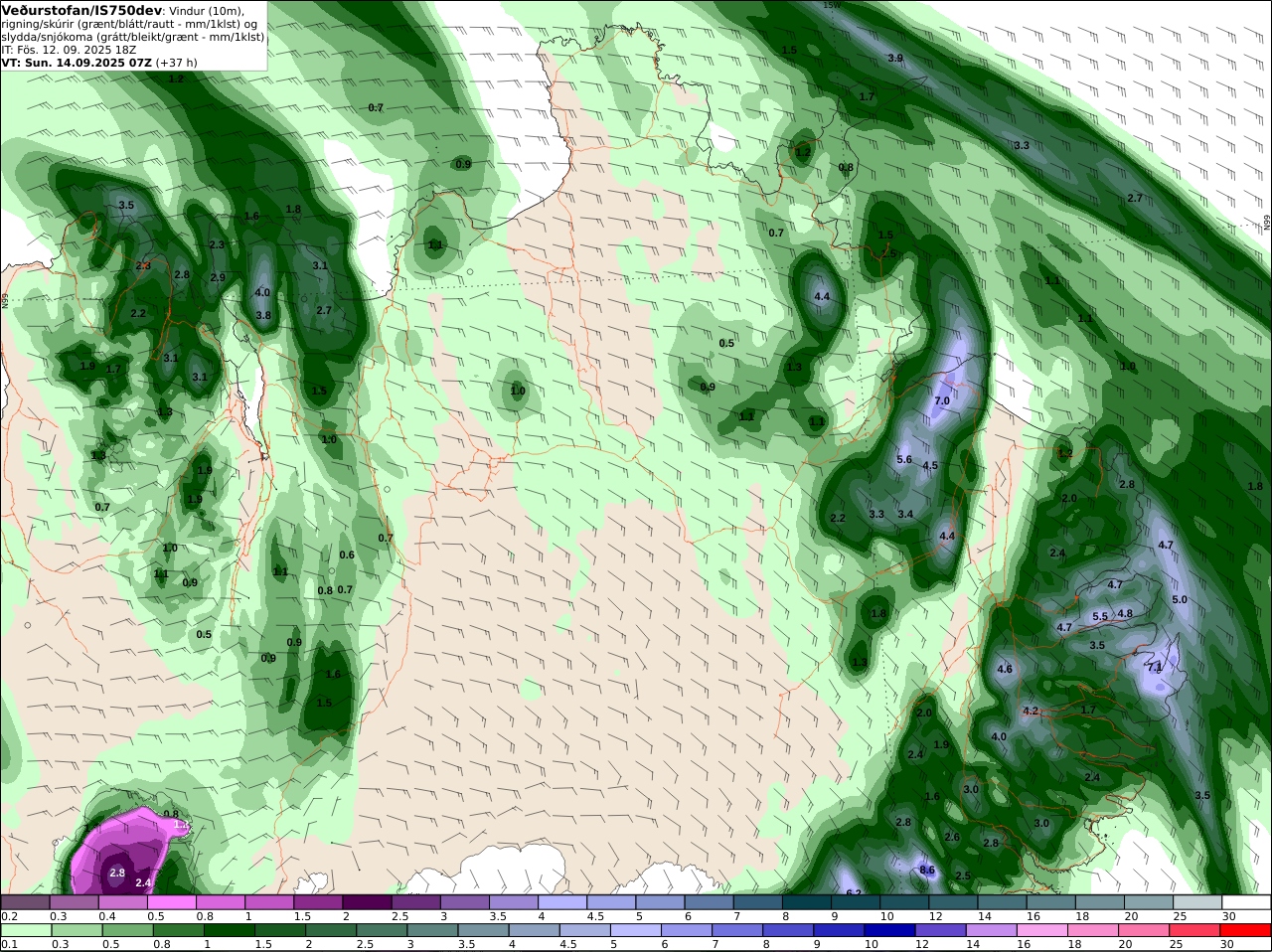Click the '4.6' precipitation value on the map
The image size is (1272, 952).
(x=1005, y=669)
